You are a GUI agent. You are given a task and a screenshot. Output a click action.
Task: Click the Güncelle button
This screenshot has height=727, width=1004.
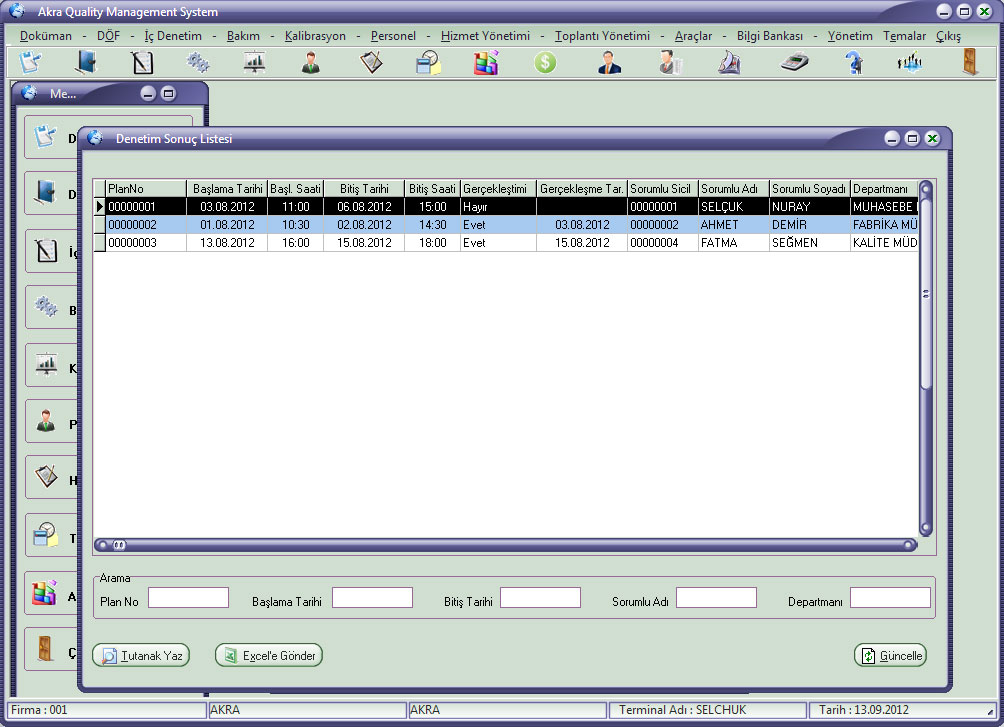click(891, 655)
